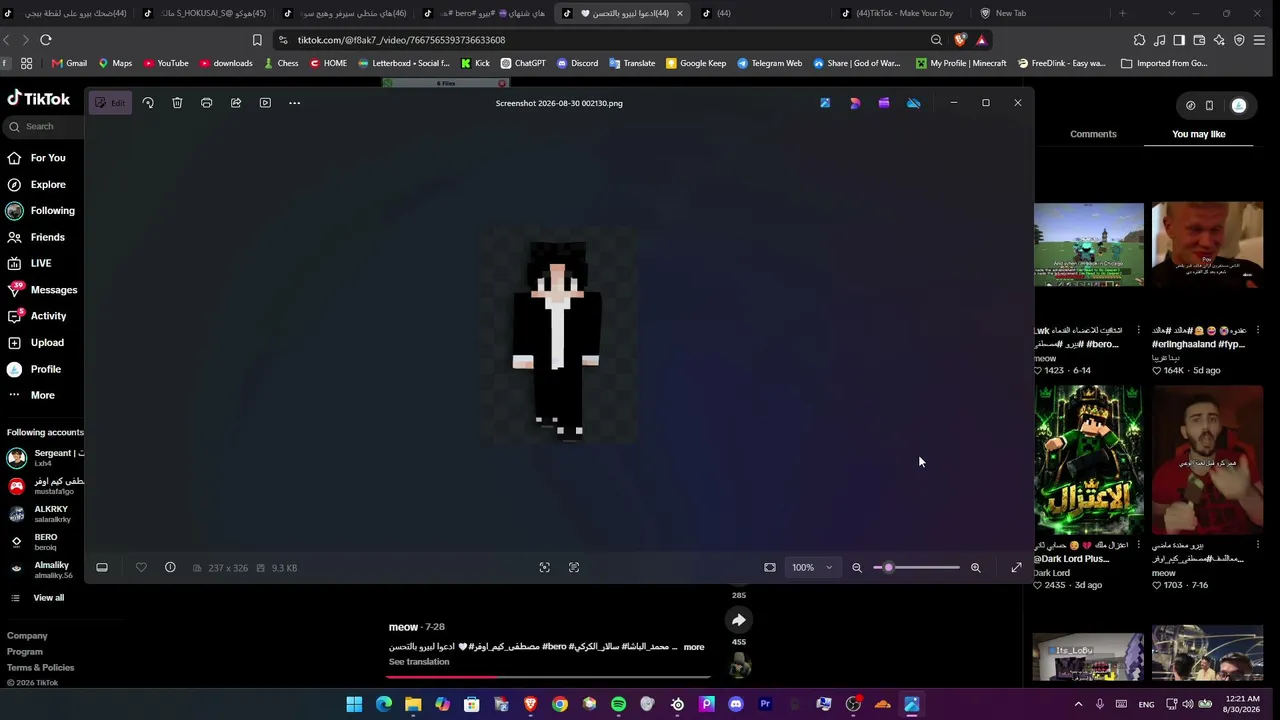This screenshot has height=720, width=1280.
Task: Open the ChatGPT bookmark
Action: pyautogui.click(x=523, y=63)
